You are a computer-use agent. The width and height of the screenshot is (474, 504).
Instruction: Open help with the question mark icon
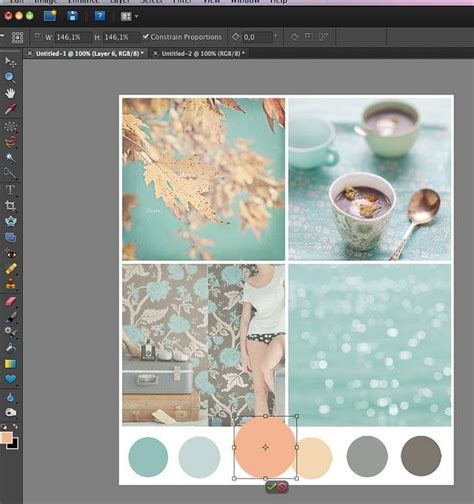100,16
